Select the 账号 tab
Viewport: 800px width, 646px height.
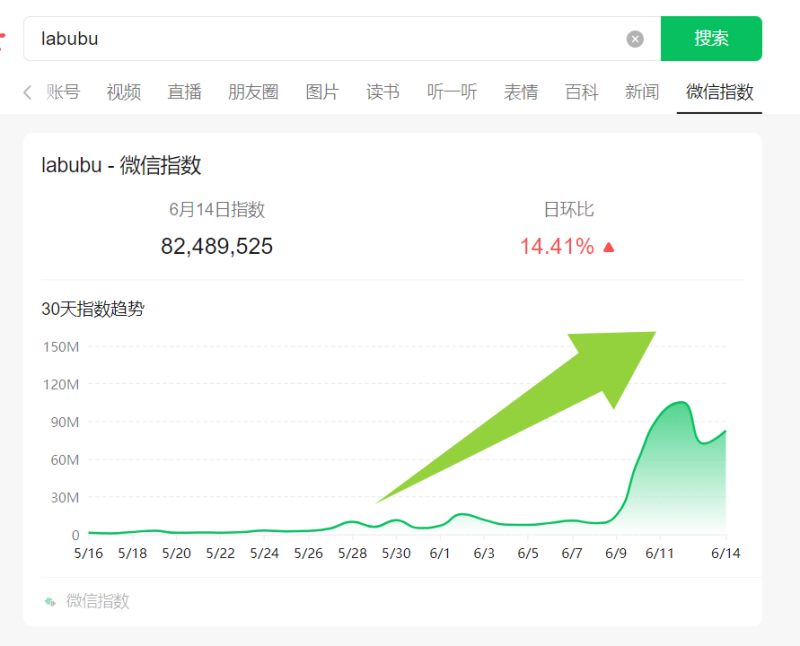pyautogui.click(x=63, y=91)
